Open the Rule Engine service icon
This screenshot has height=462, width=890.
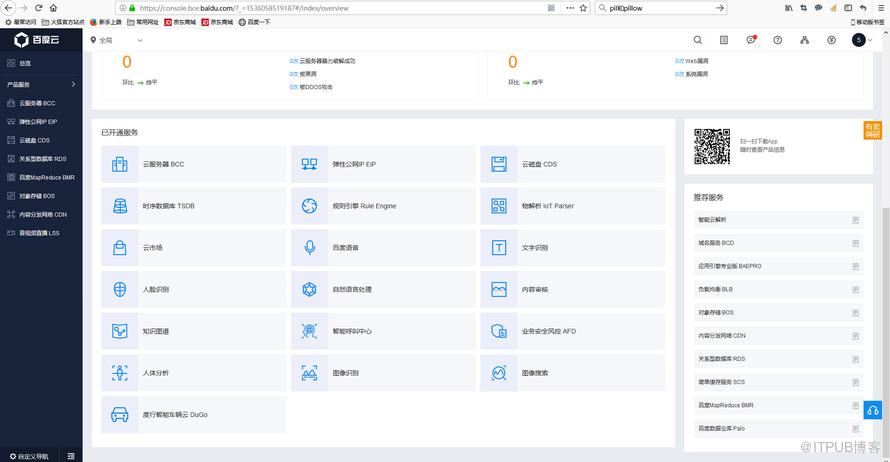(309, 206)
